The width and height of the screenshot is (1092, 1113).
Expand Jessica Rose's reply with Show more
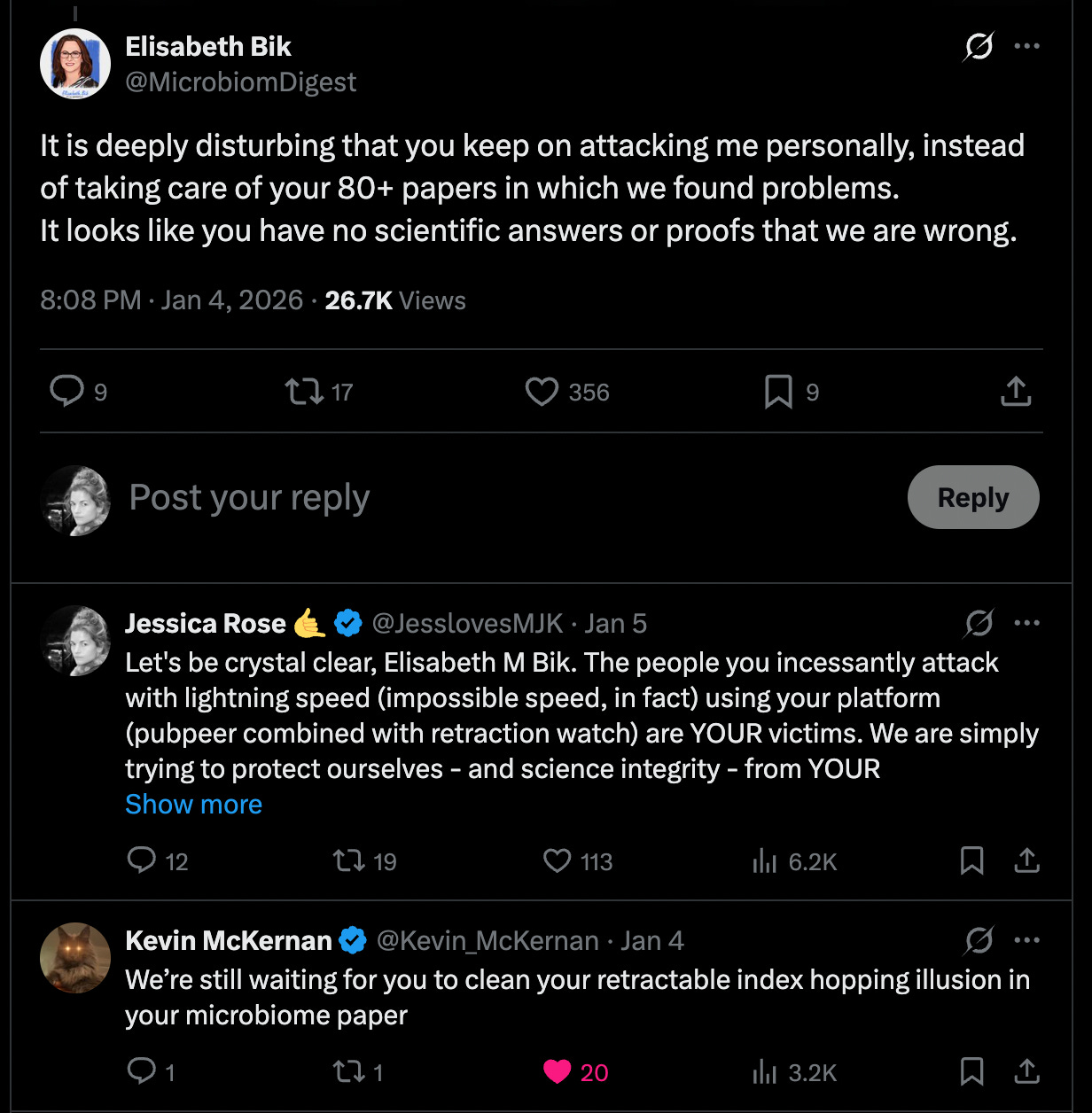[x=193, y=804]
